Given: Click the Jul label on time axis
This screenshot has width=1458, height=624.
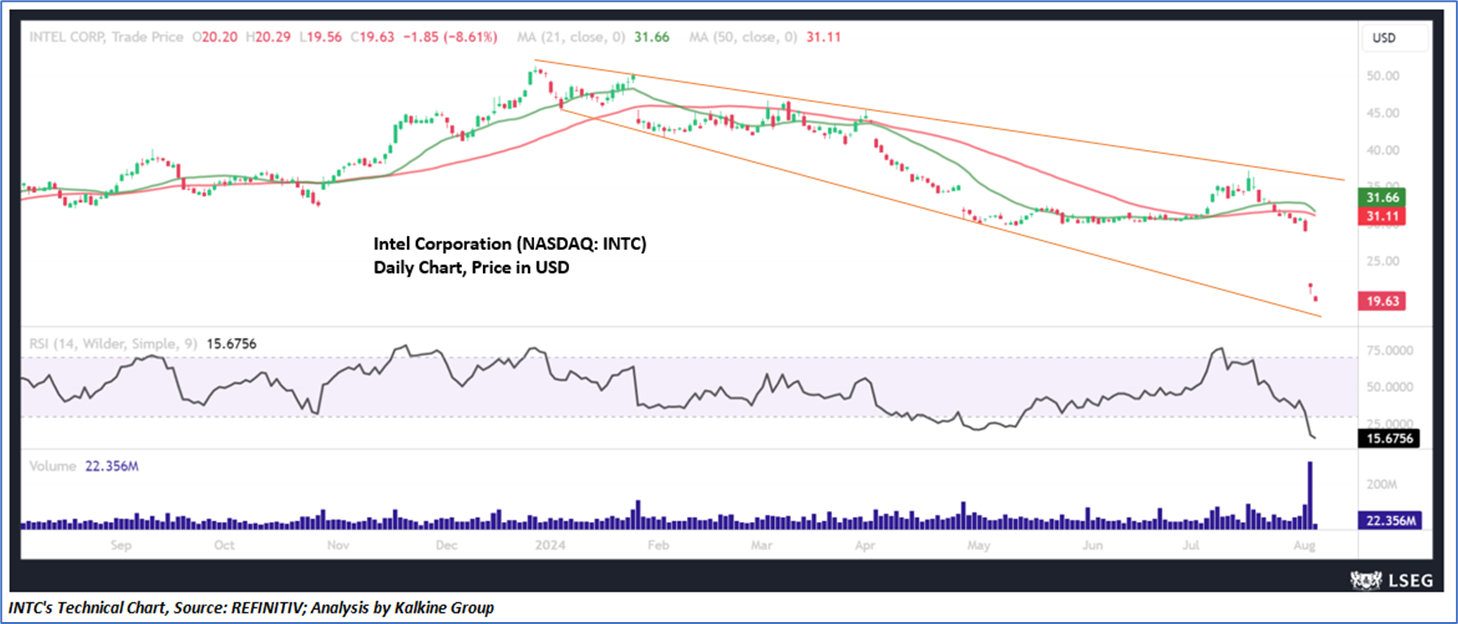Looking at the screenshot, I should coord(1191,546).
